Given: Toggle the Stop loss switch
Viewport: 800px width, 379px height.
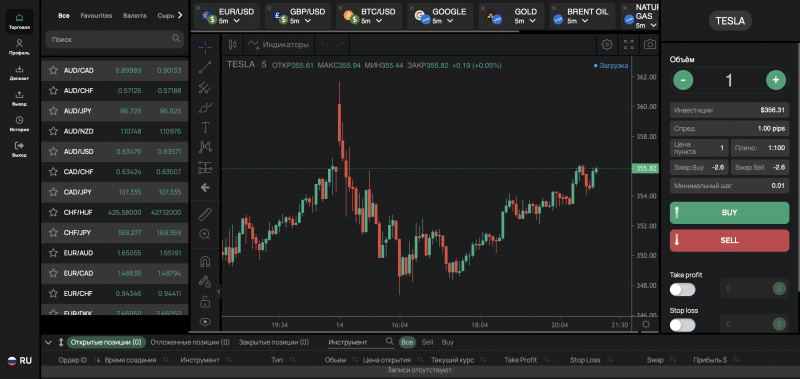Looking at the screenshot, I should [x=682, y=325].
